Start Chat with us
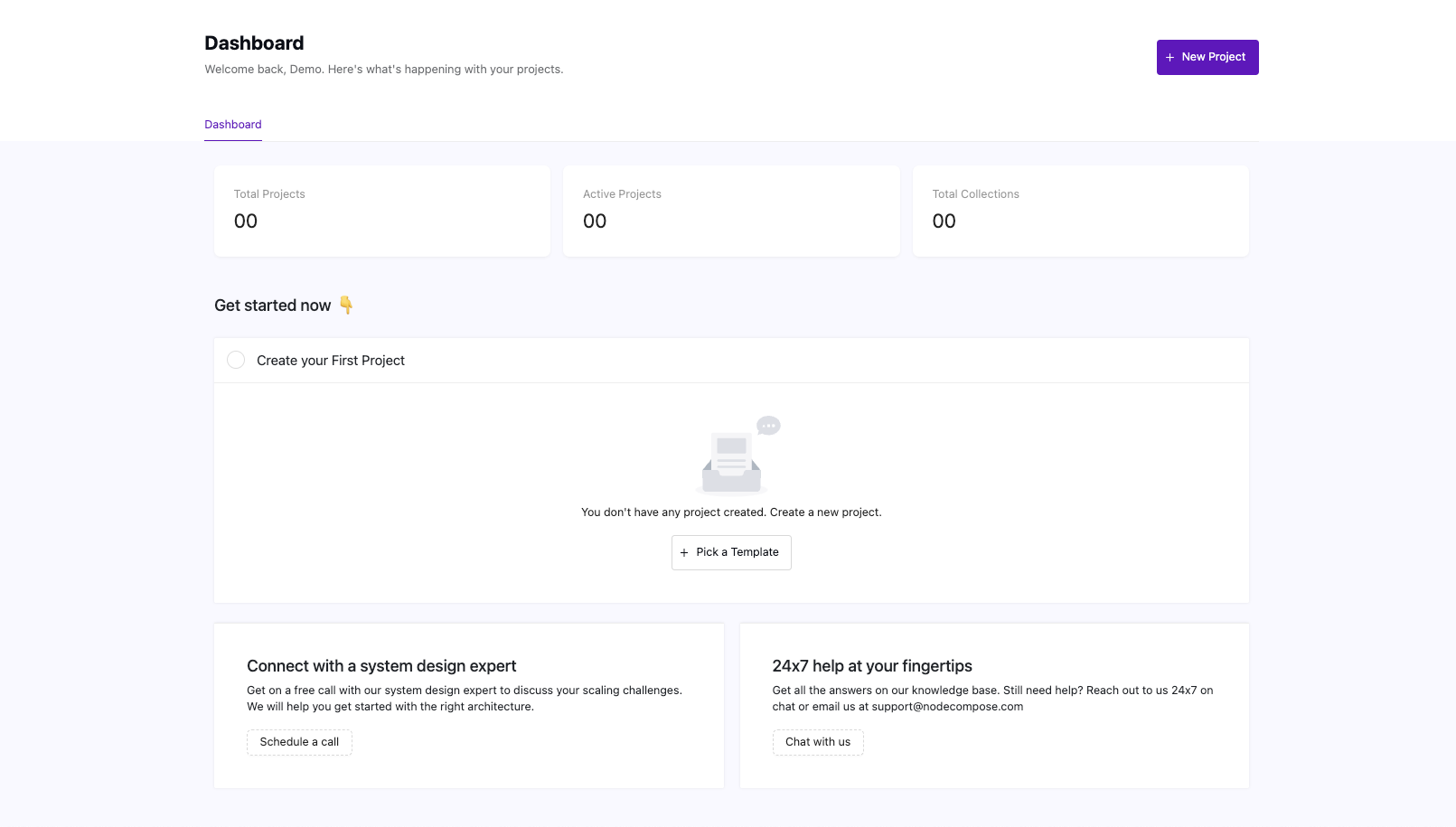The width and height of the screenshot is (1456, 827). click(x=818, y=742)
